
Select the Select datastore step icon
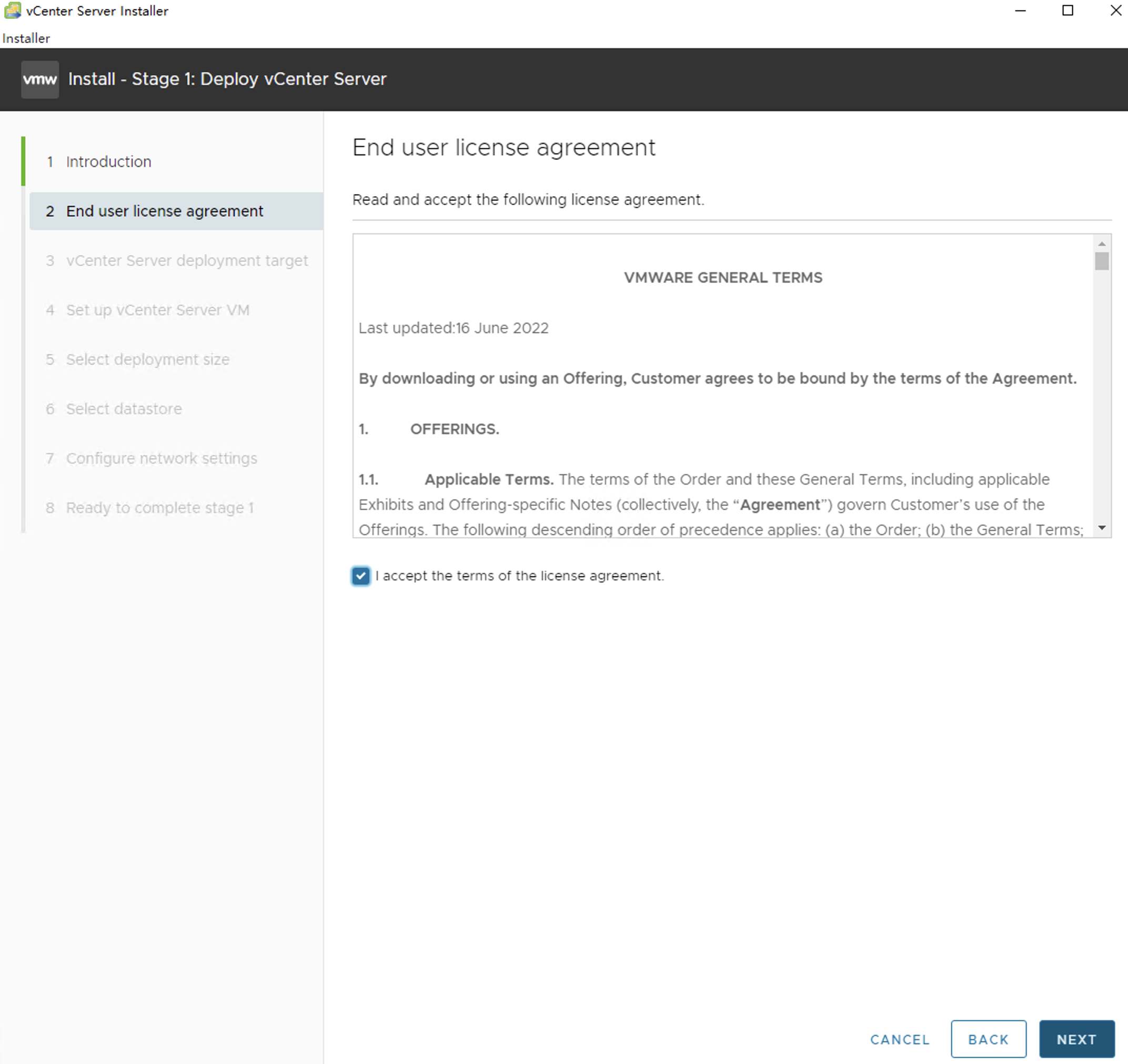(49, 409)
